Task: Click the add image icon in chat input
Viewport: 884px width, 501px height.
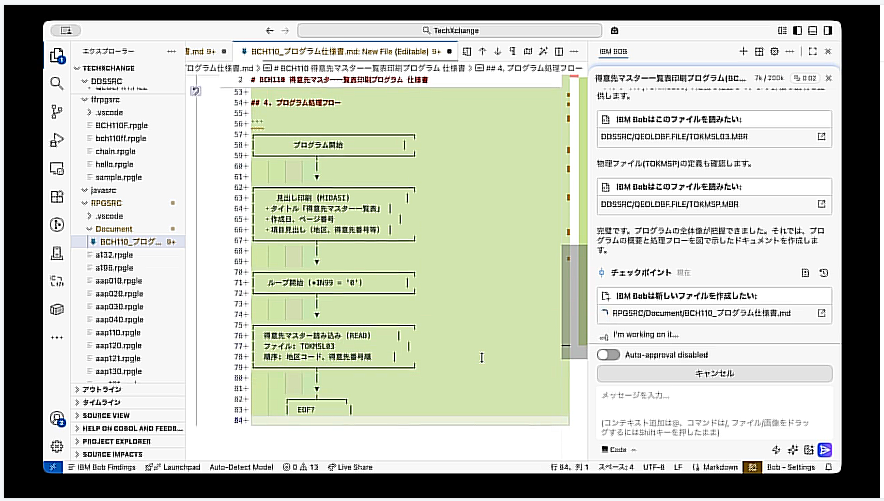Action: pyautogui.click(x=809, y=450)
